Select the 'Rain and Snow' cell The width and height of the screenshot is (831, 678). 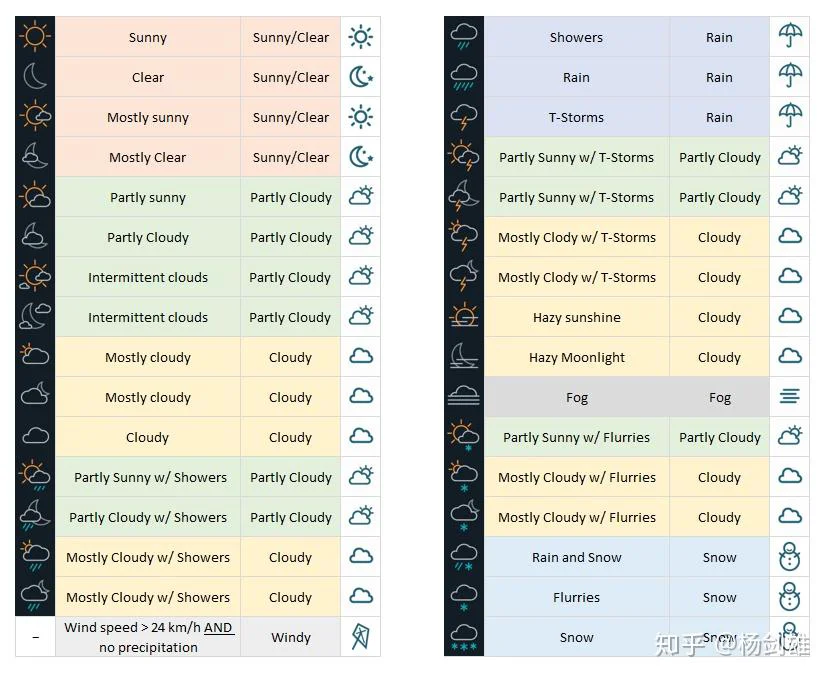tap(577, 557)
